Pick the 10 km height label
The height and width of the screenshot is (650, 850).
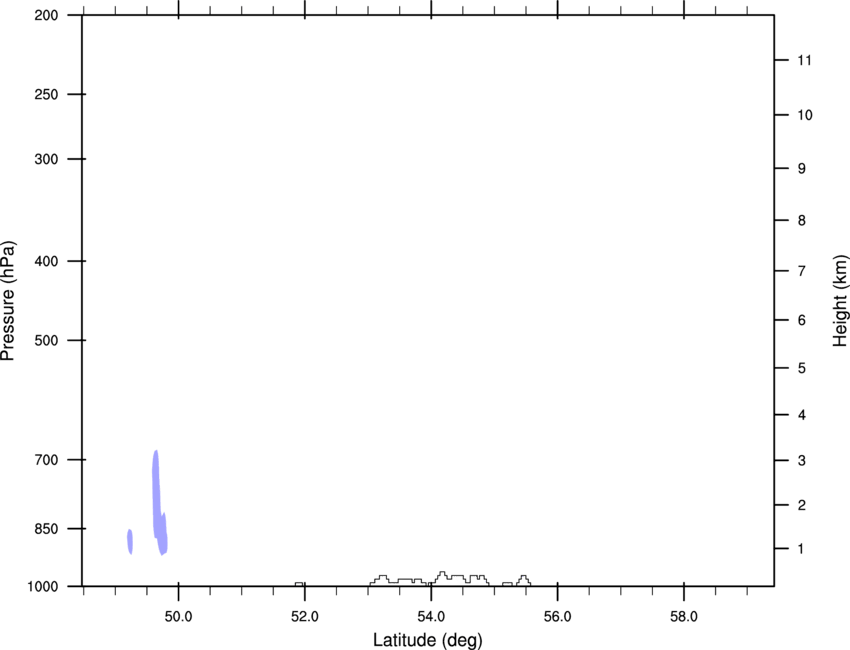coord(804,115)
